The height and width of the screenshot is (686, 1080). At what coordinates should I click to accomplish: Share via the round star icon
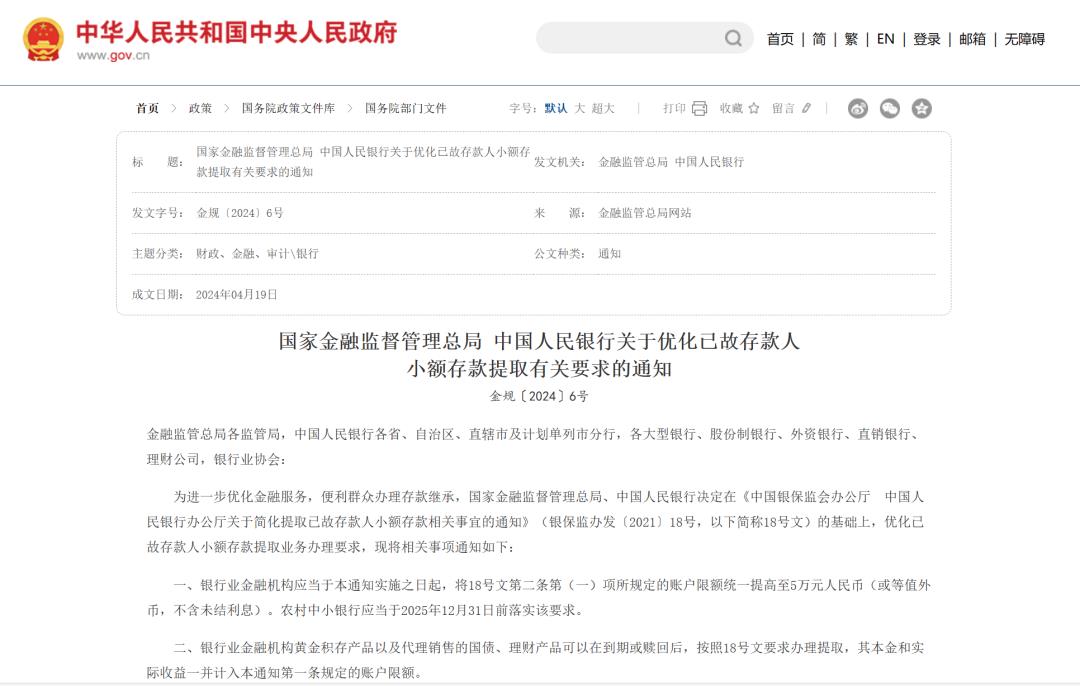(x=922, y=108)
